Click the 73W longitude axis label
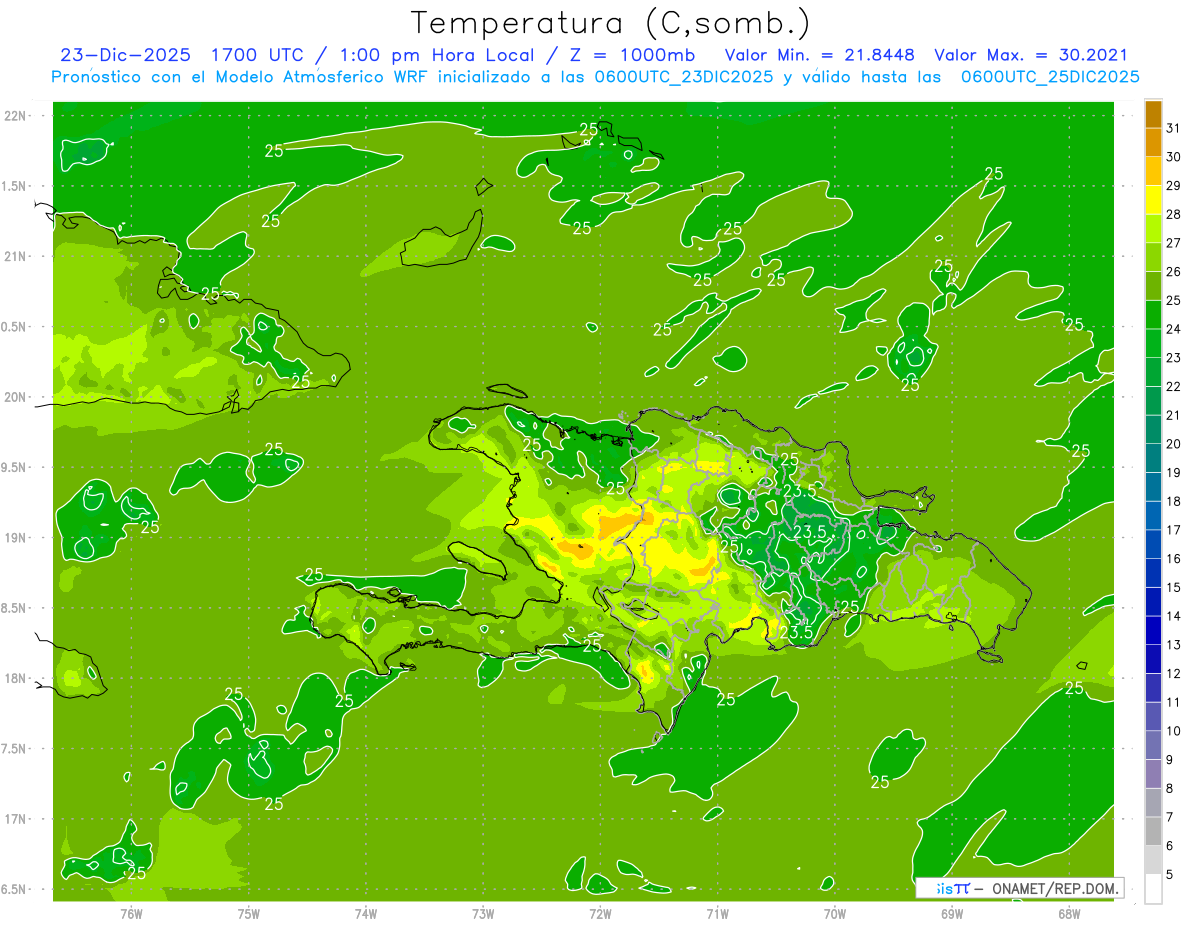1200x927 pixels. coord(483,913)
